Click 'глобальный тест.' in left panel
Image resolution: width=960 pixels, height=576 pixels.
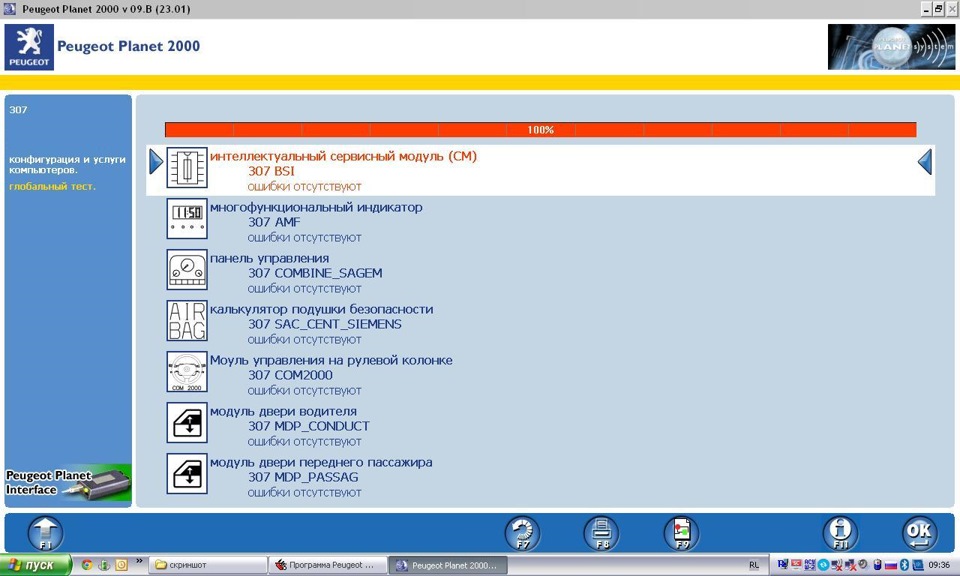[x=52, y=186]
